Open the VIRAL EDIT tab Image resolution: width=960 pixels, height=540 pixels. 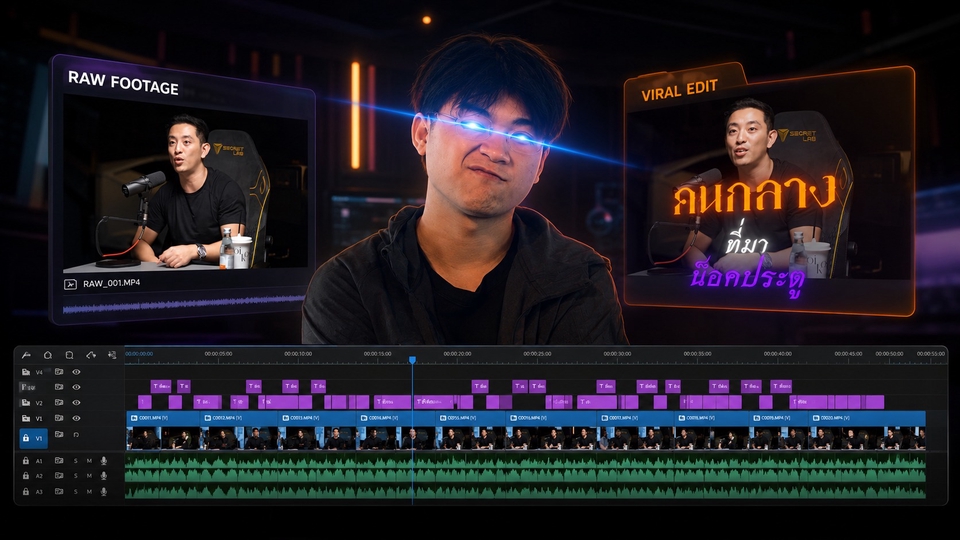(680, 90)
